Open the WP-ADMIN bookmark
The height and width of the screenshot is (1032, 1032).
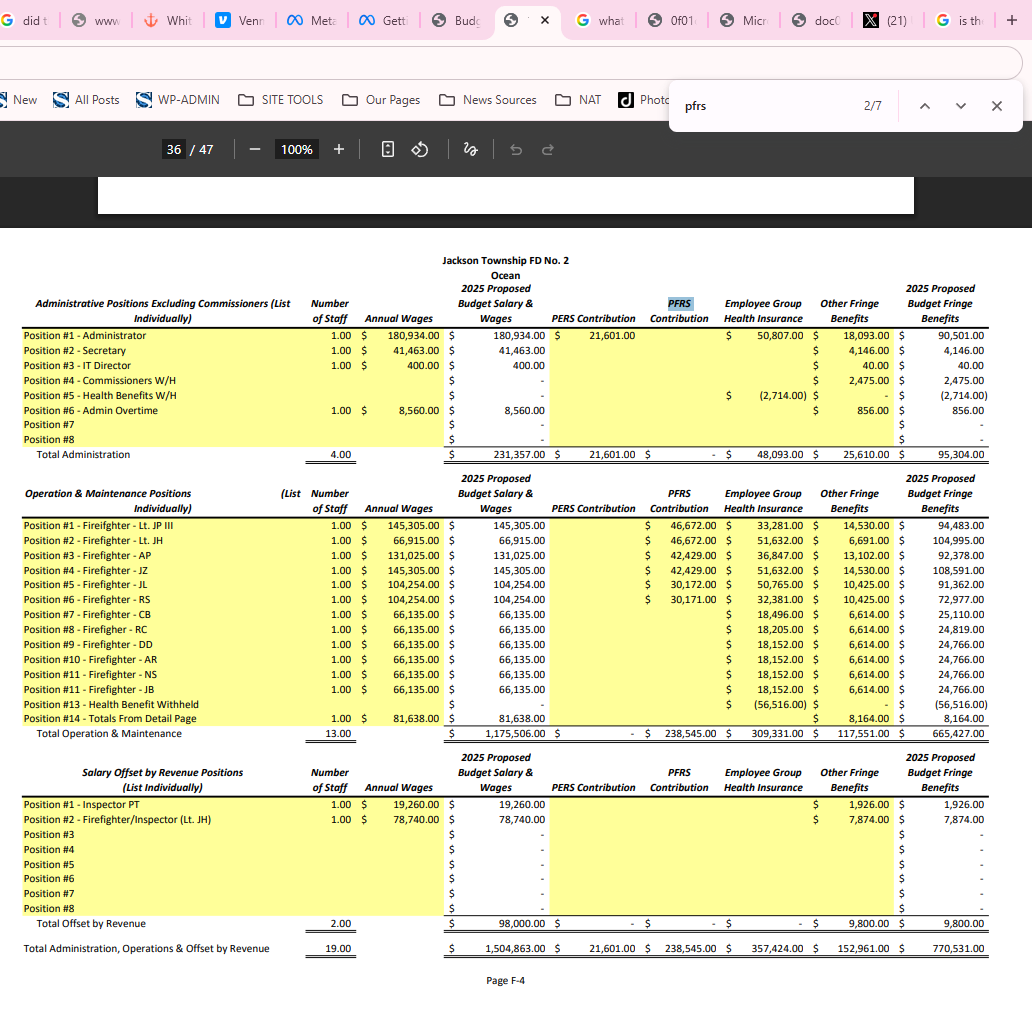pyautogui.click(x=178, y=100)
